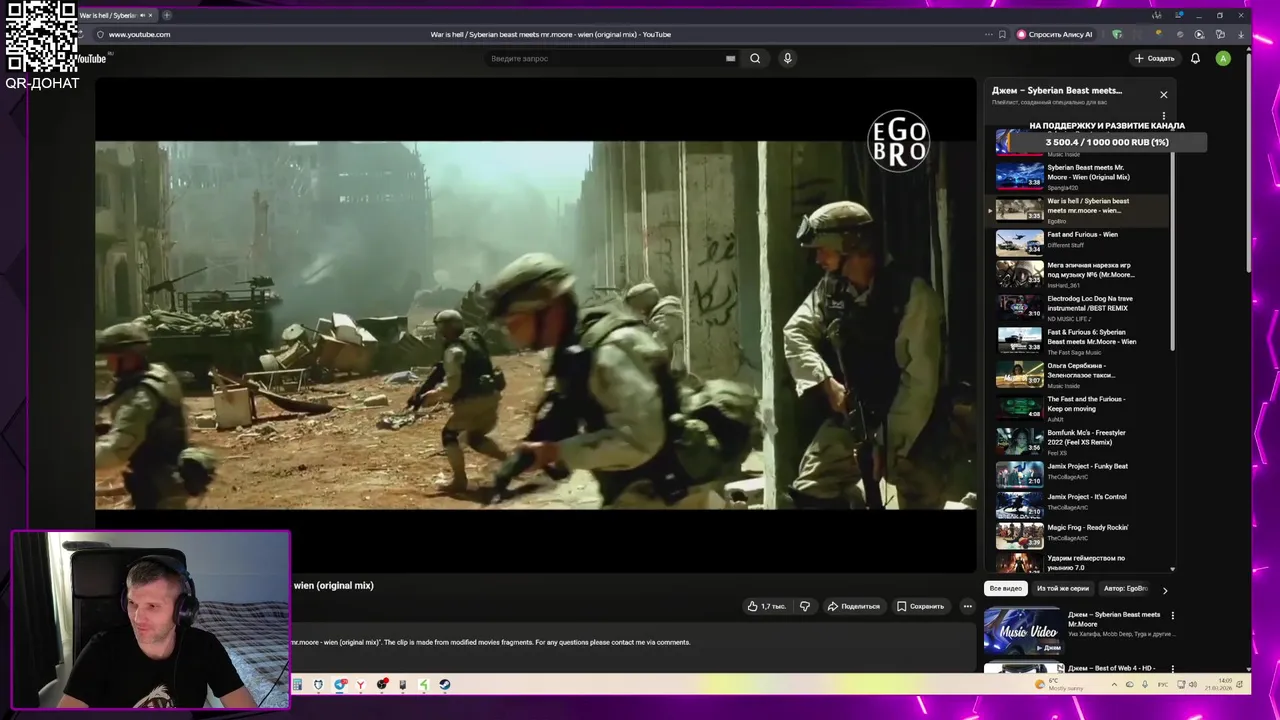Open options for Джем – Best of Web 4 recommendation
The image size is (1280, 720).
1173,669
